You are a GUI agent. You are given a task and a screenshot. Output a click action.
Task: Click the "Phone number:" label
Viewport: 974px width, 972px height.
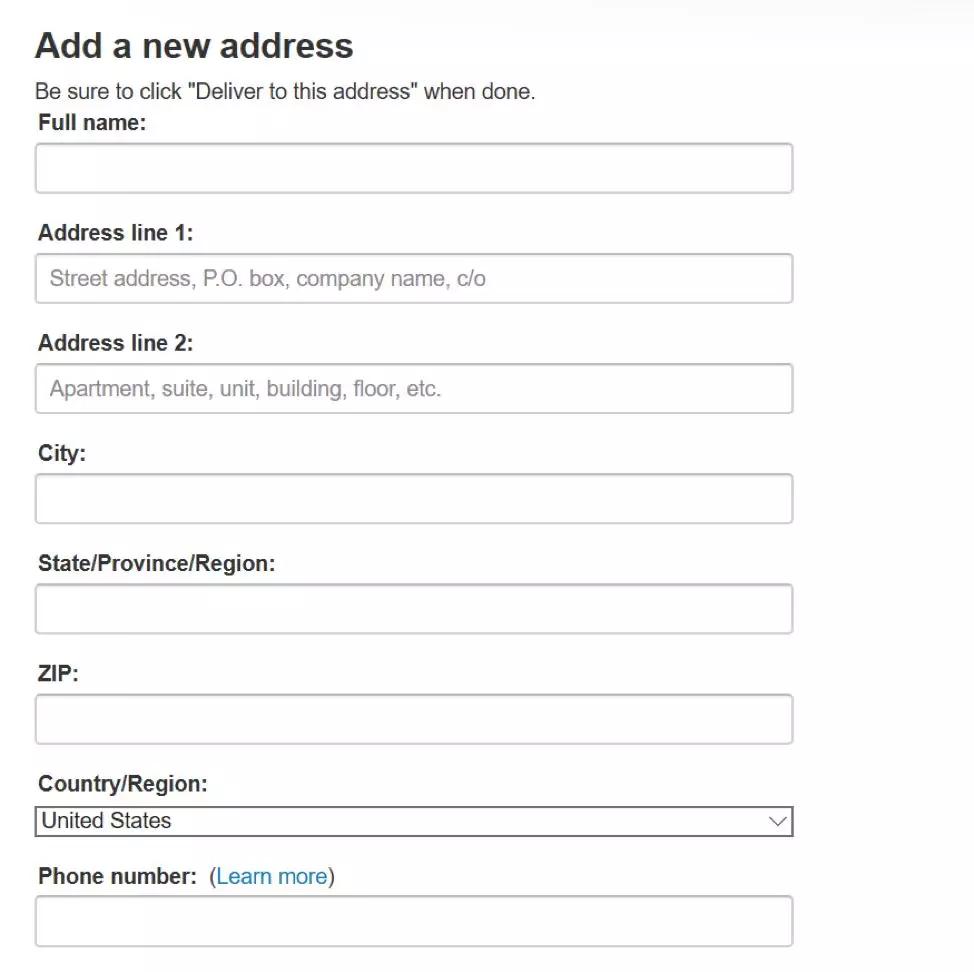point(117,877)
